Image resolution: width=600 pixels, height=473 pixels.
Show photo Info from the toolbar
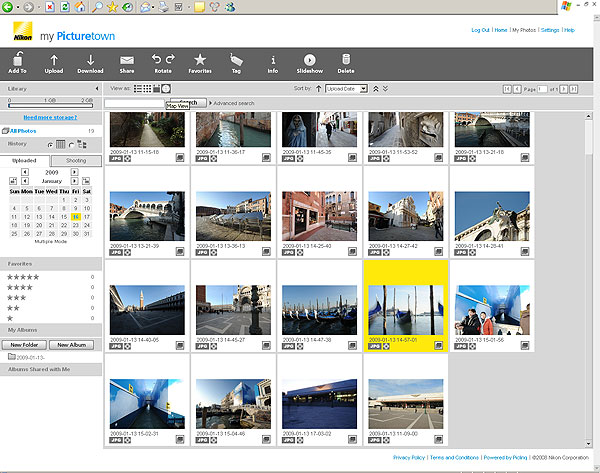(272, 64)
